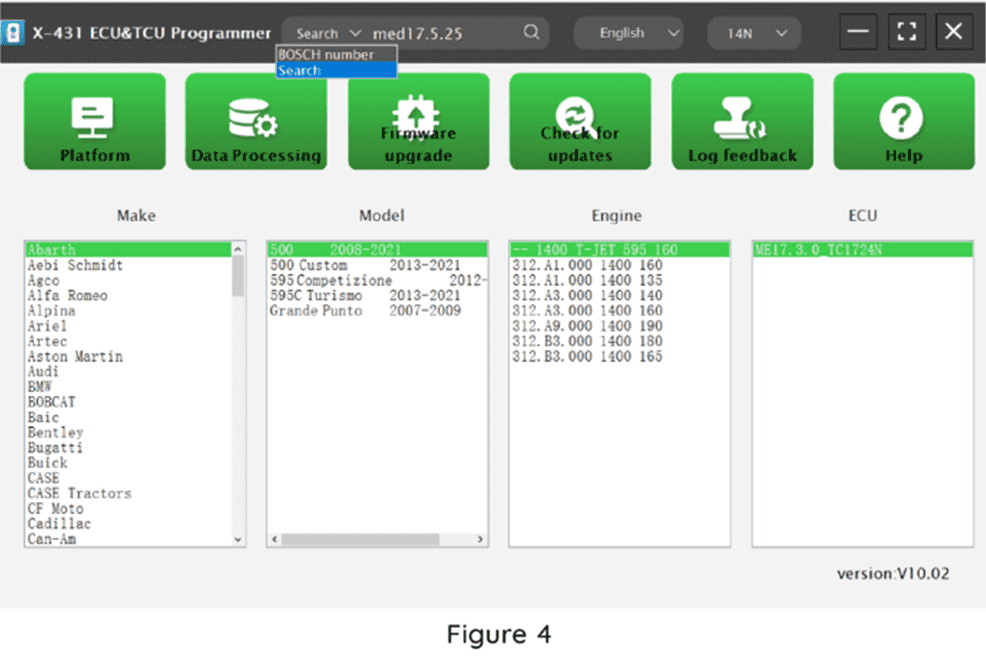Click Check for updates
Viewport: 986px width, 659px height.
click(x=580, y=121)
